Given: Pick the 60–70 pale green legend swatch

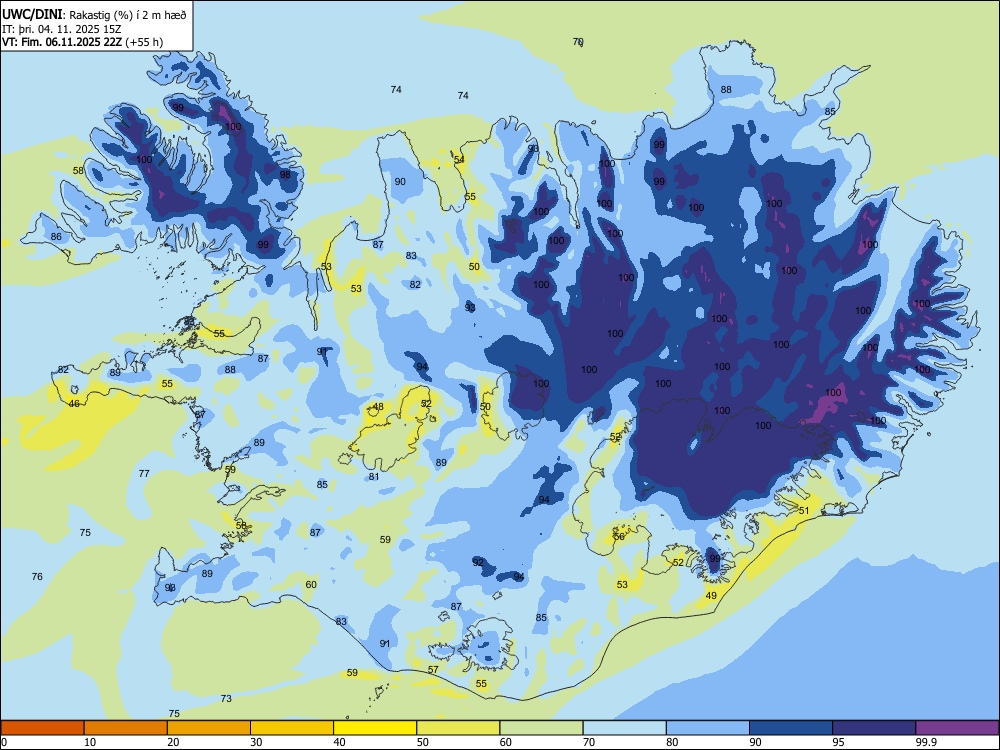Looking at the screenshot, I should [541, 728].
